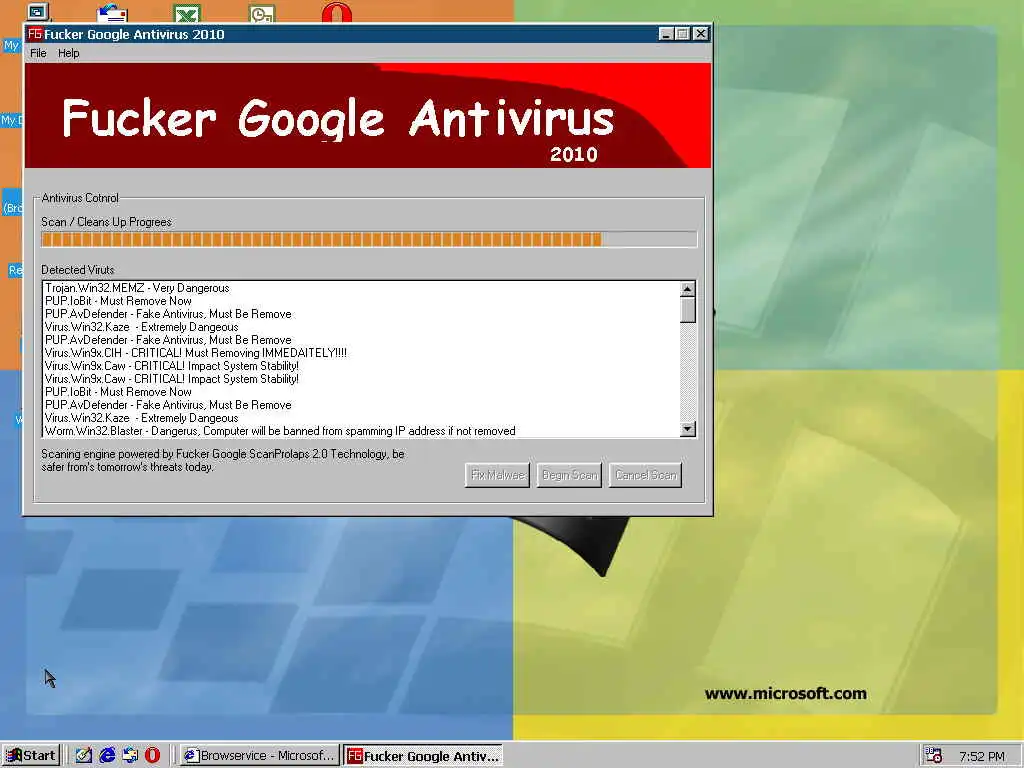Click the Begin Scan button

pos(569,475)
